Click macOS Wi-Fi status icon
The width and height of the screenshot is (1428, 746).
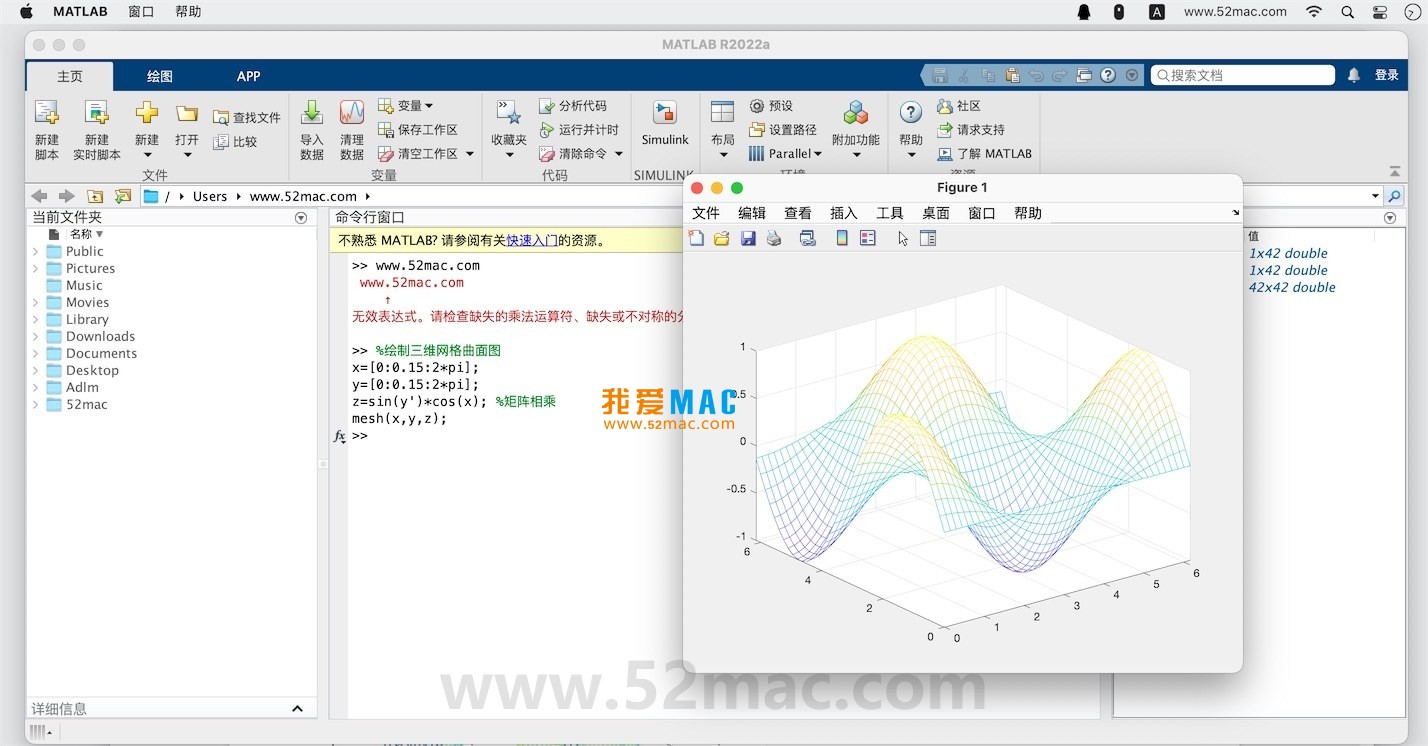point(1314,12)
